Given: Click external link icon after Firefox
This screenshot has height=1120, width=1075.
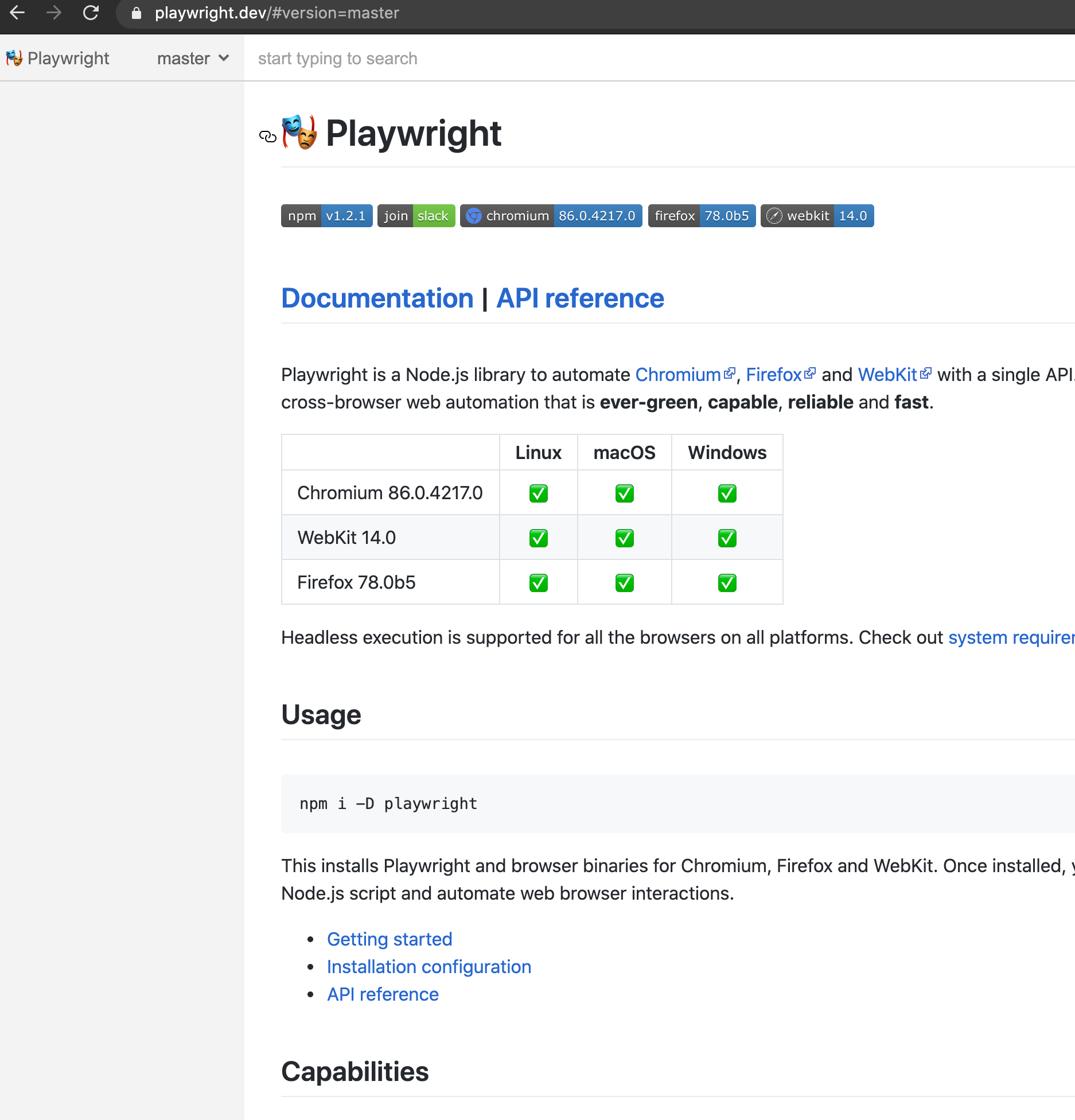Looking at the screenshot, I should tap(809, 374).
